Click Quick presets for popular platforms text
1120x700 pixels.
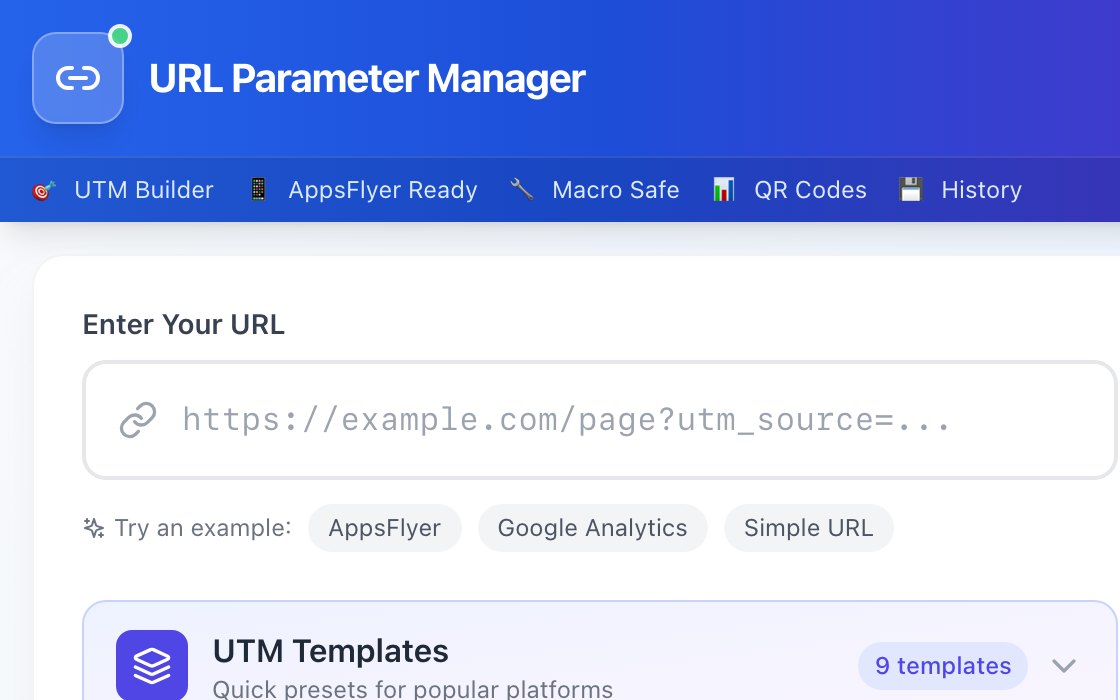coord(412,689)
